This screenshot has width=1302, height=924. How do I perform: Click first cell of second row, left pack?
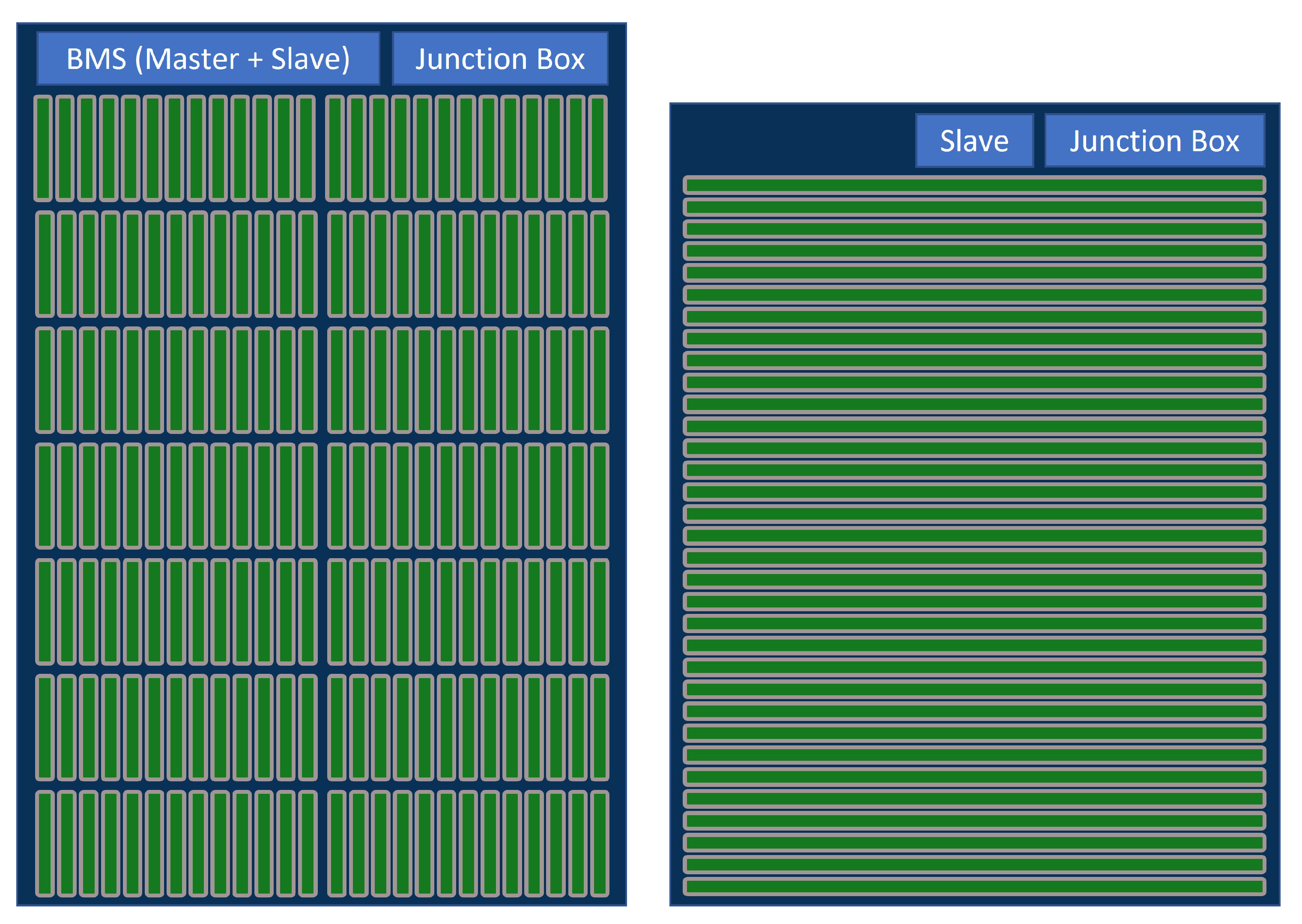tap(45, 264)
